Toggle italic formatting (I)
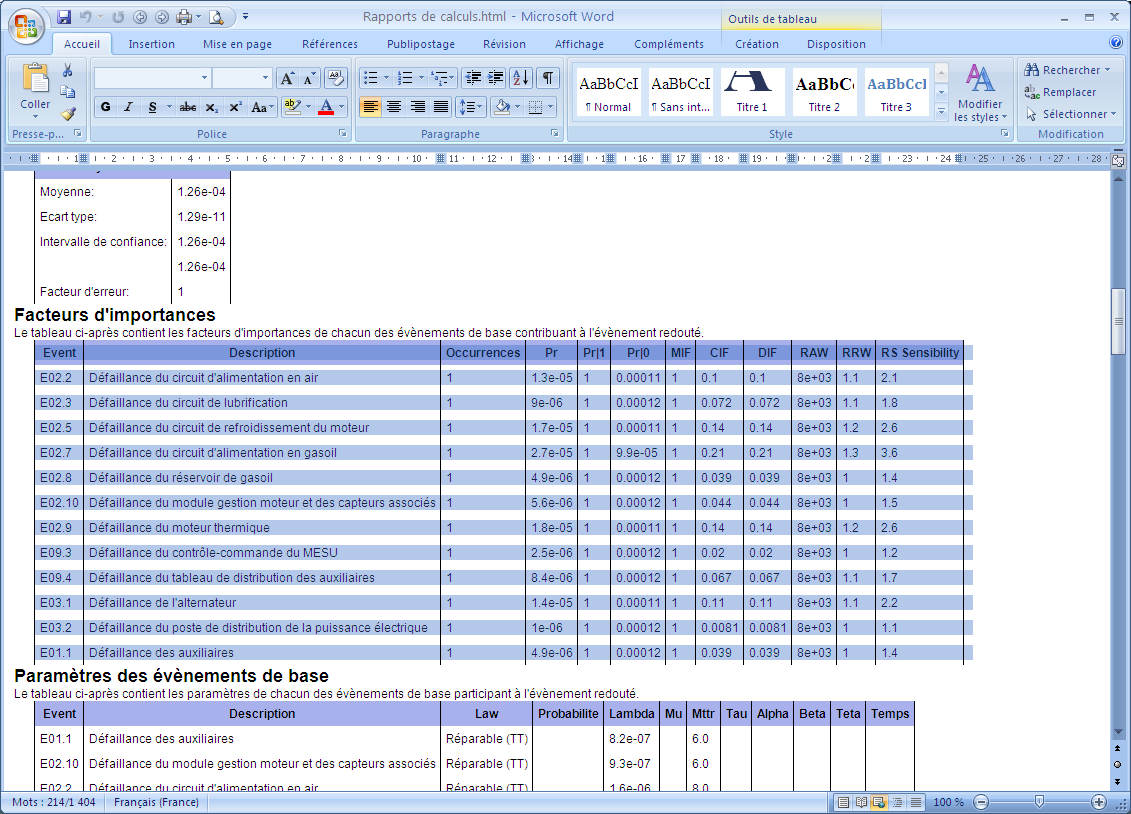The height and width of the screenshot is (814, 1131). pyautogui.click(x=128, y=107)
